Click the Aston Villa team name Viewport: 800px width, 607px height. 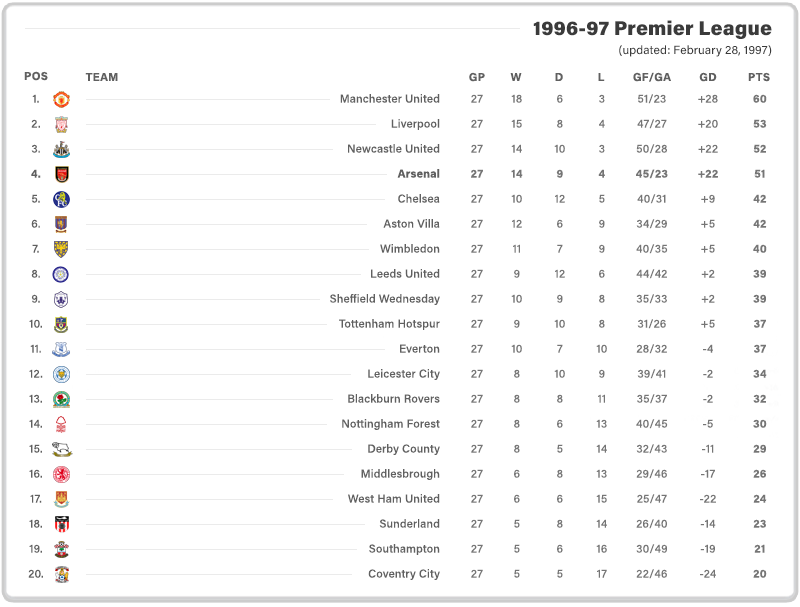[x=411, y=224]
